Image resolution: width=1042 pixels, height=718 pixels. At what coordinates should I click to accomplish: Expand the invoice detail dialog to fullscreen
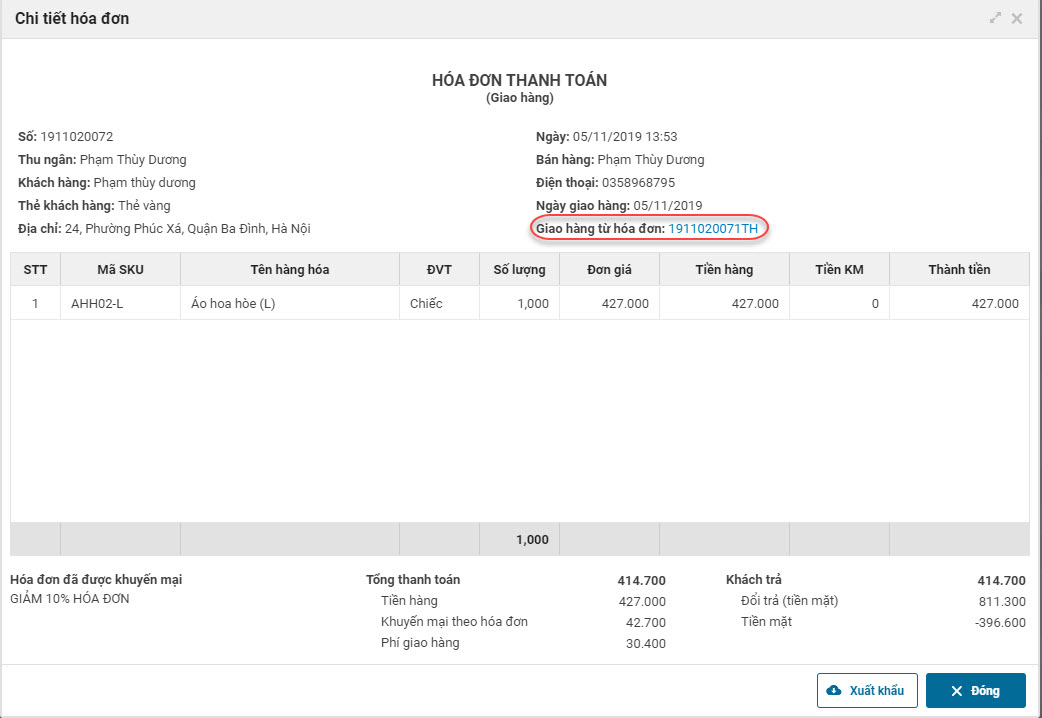(x=995, y=18)
